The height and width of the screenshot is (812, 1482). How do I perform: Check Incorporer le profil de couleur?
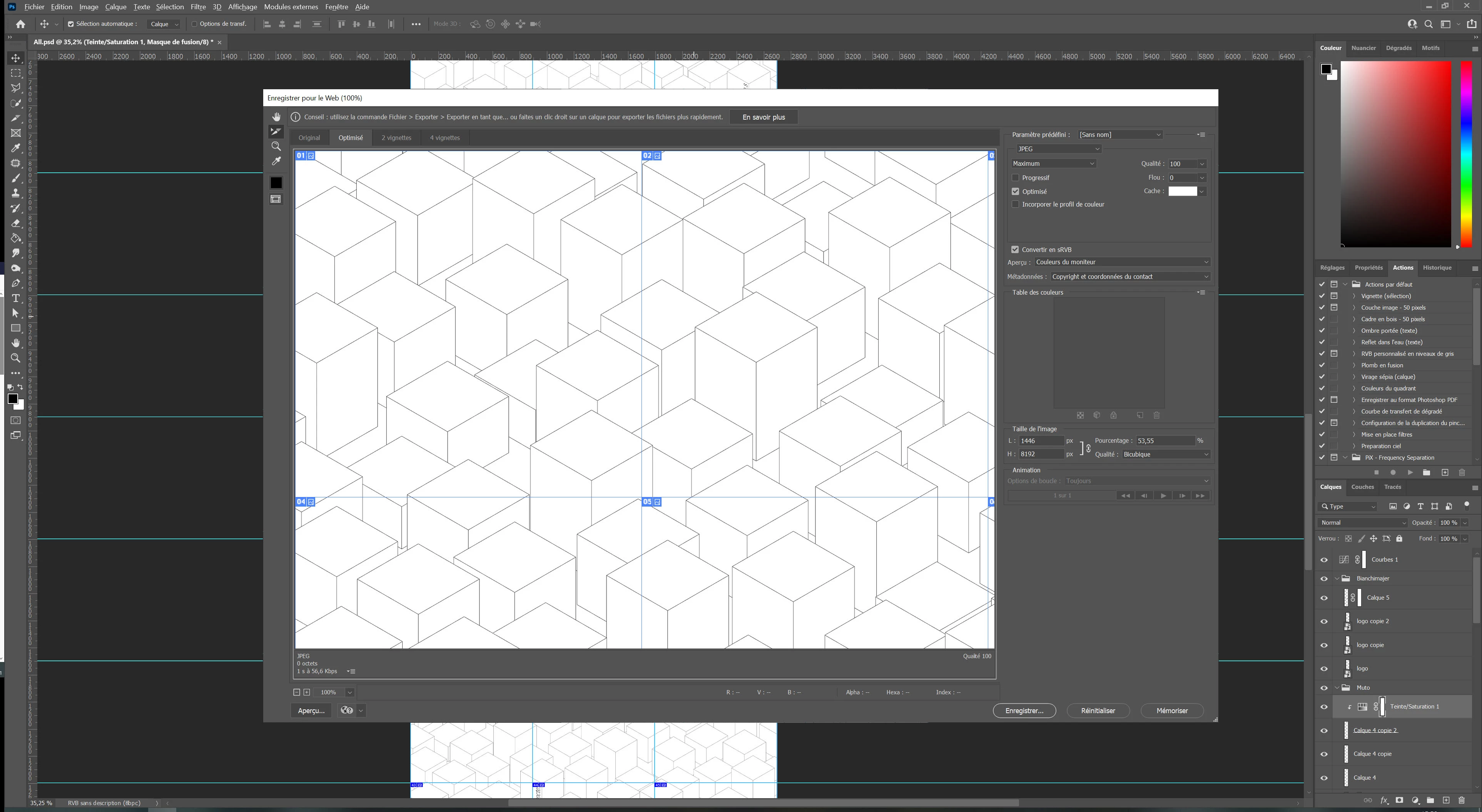coord(1016,204)
